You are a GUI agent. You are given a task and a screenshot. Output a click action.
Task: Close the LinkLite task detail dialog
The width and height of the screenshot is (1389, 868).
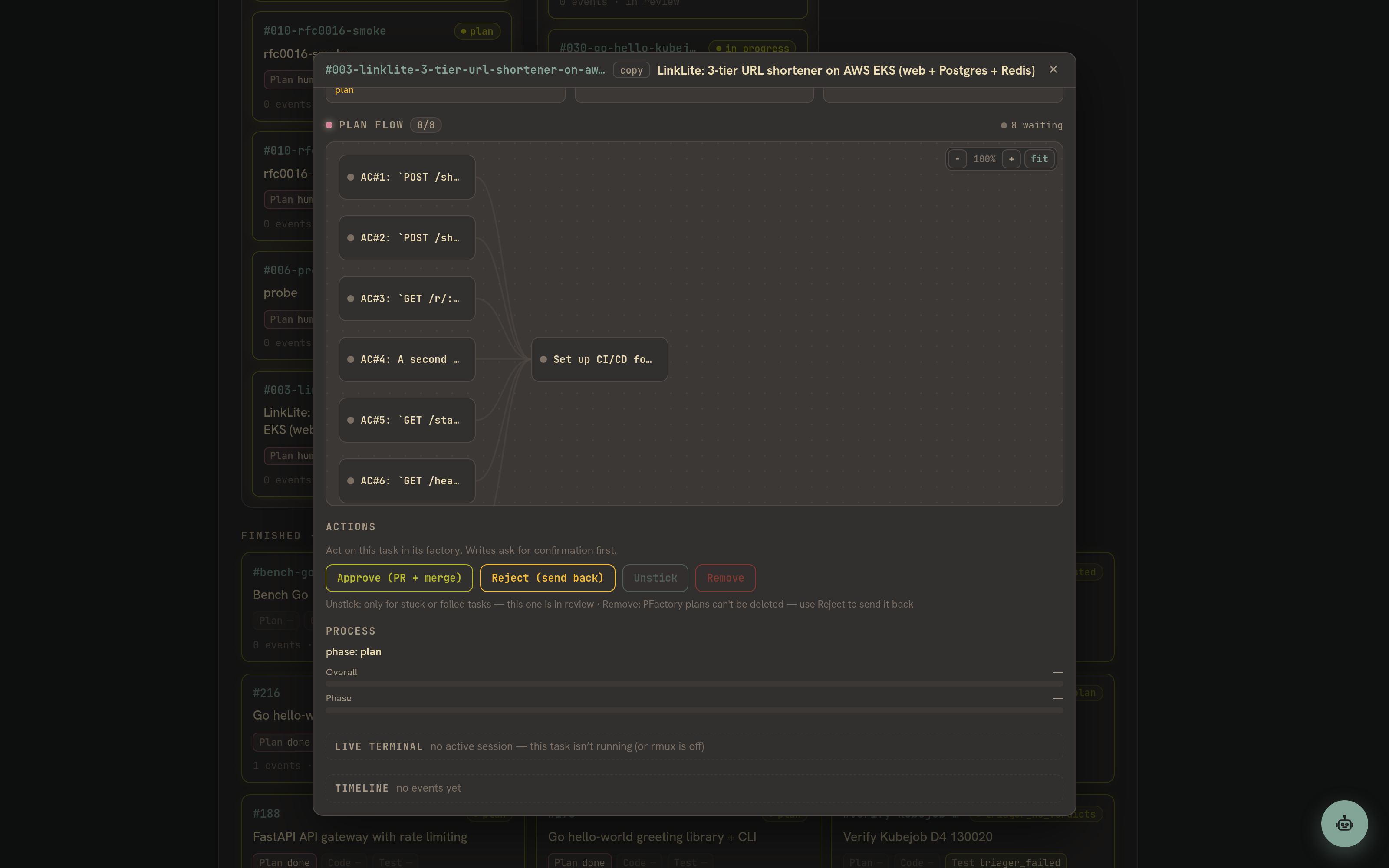click(1053, 69)
